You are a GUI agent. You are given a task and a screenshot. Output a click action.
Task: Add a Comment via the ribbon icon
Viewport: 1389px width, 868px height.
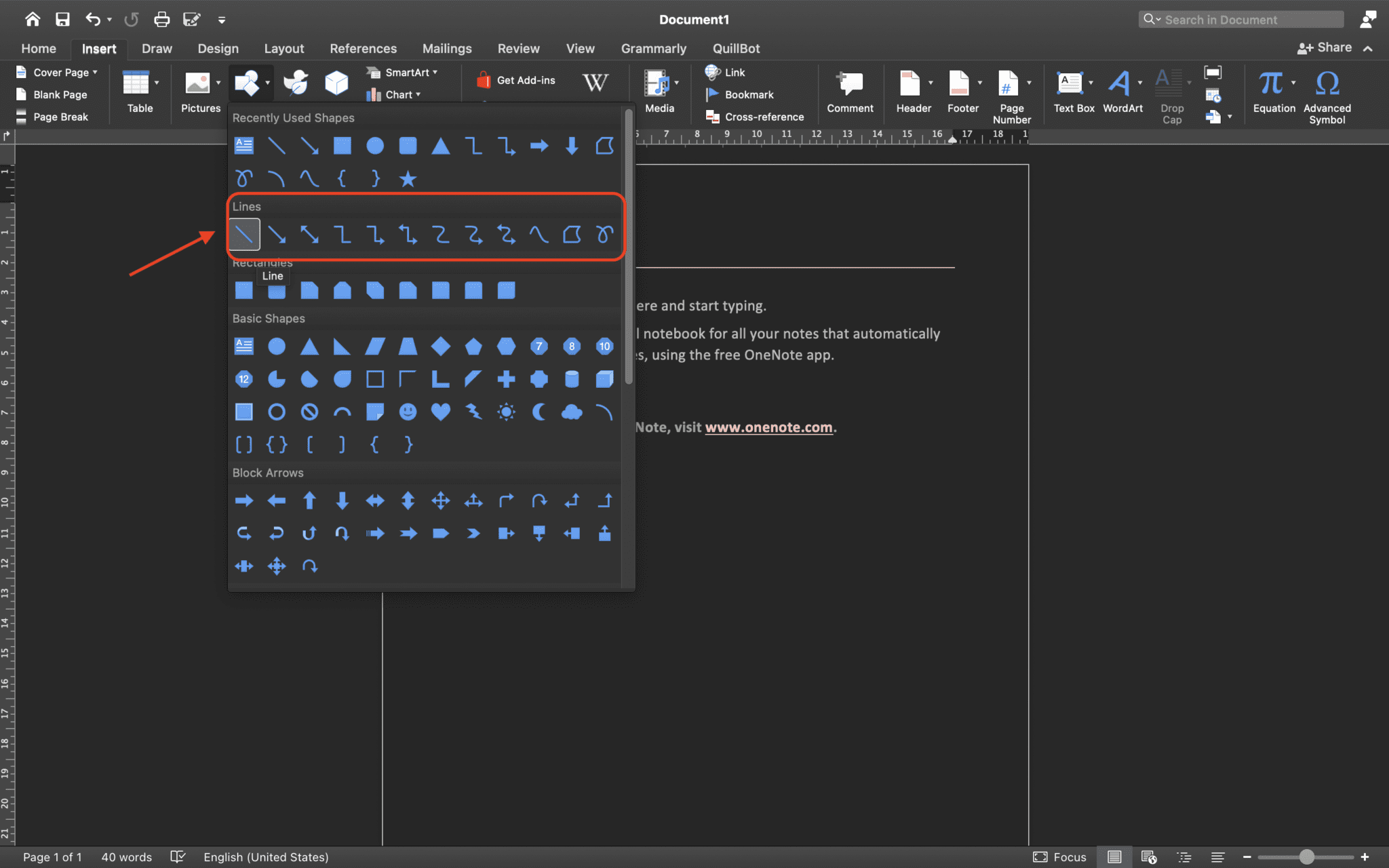(849, 88)
